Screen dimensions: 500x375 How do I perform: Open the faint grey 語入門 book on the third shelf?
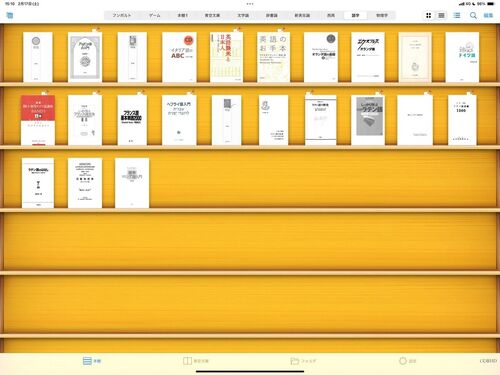(132, 183)
